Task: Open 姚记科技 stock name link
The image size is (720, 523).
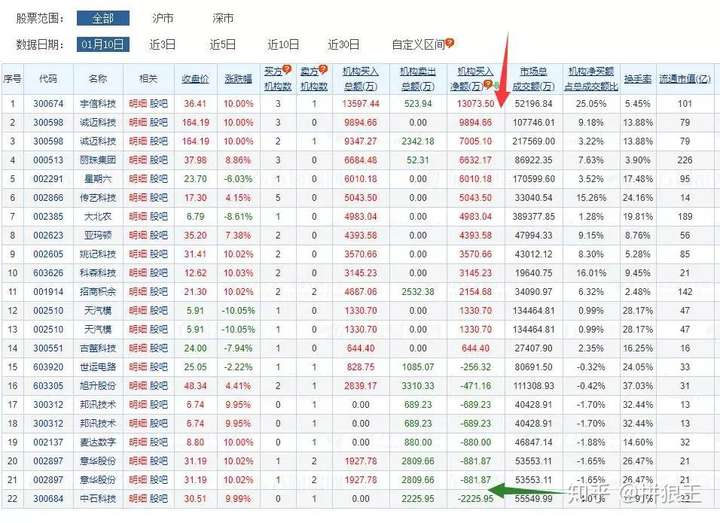Action: (x=98, y=254)
